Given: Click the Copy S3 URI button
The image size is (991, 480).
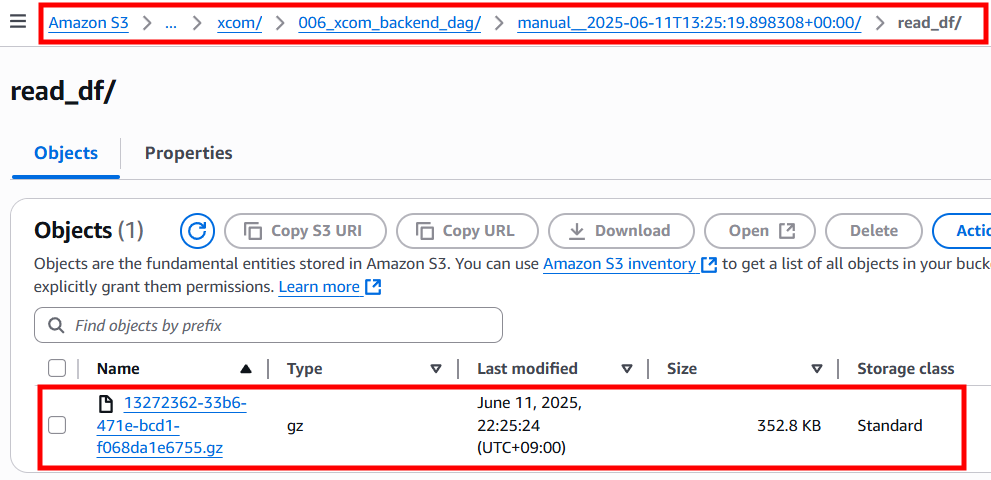Looking at the screenshot, I should [305, 231].
